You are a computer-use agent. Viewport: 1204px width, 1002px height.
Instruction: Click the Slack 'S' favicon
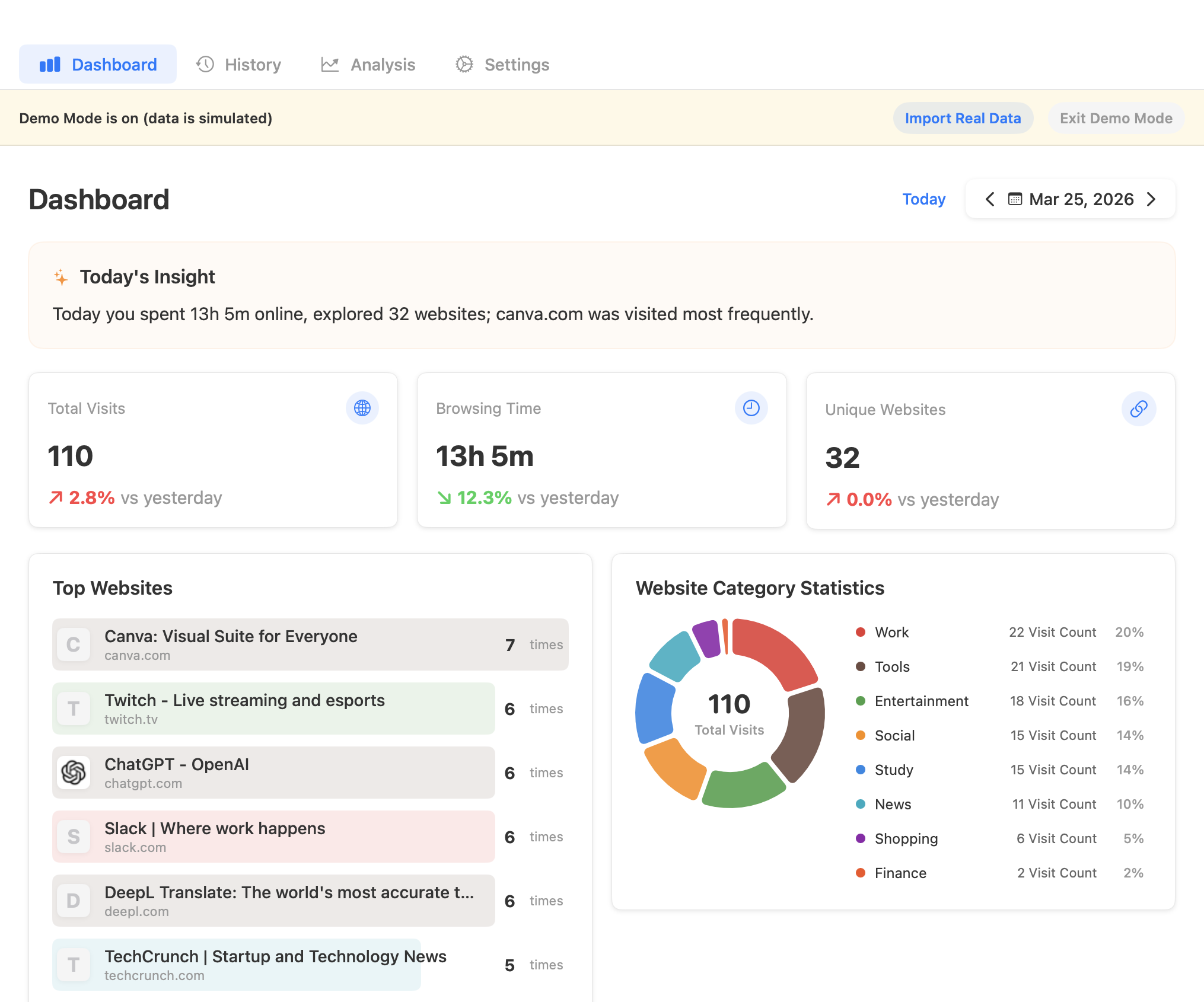tap(74, 837)
